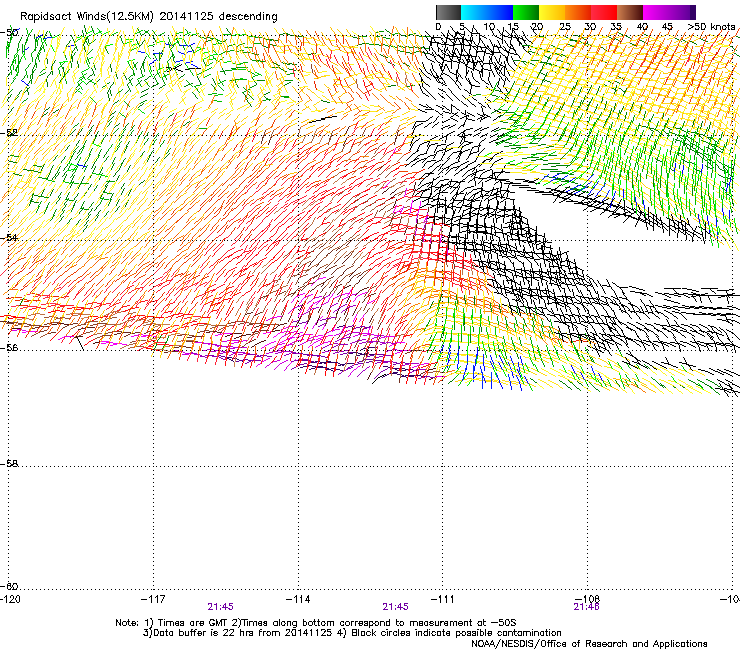Click the '21:45' time label beside -111
This screenshot has width=740, height=650.
coord(395,607)
